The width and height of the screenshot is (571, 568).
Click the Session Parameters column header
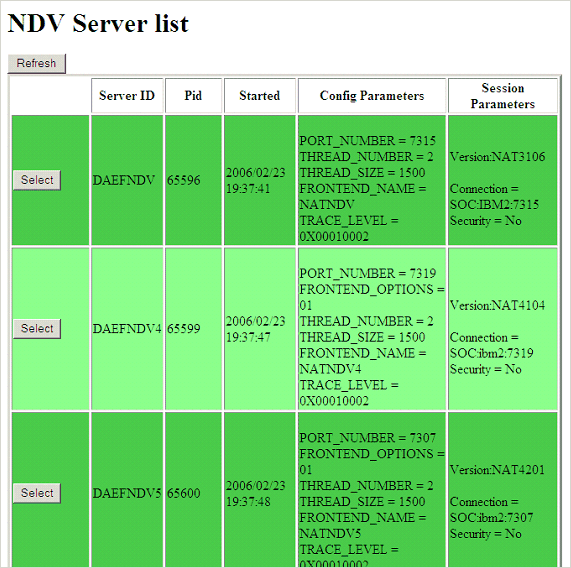(x=503, y=96)
